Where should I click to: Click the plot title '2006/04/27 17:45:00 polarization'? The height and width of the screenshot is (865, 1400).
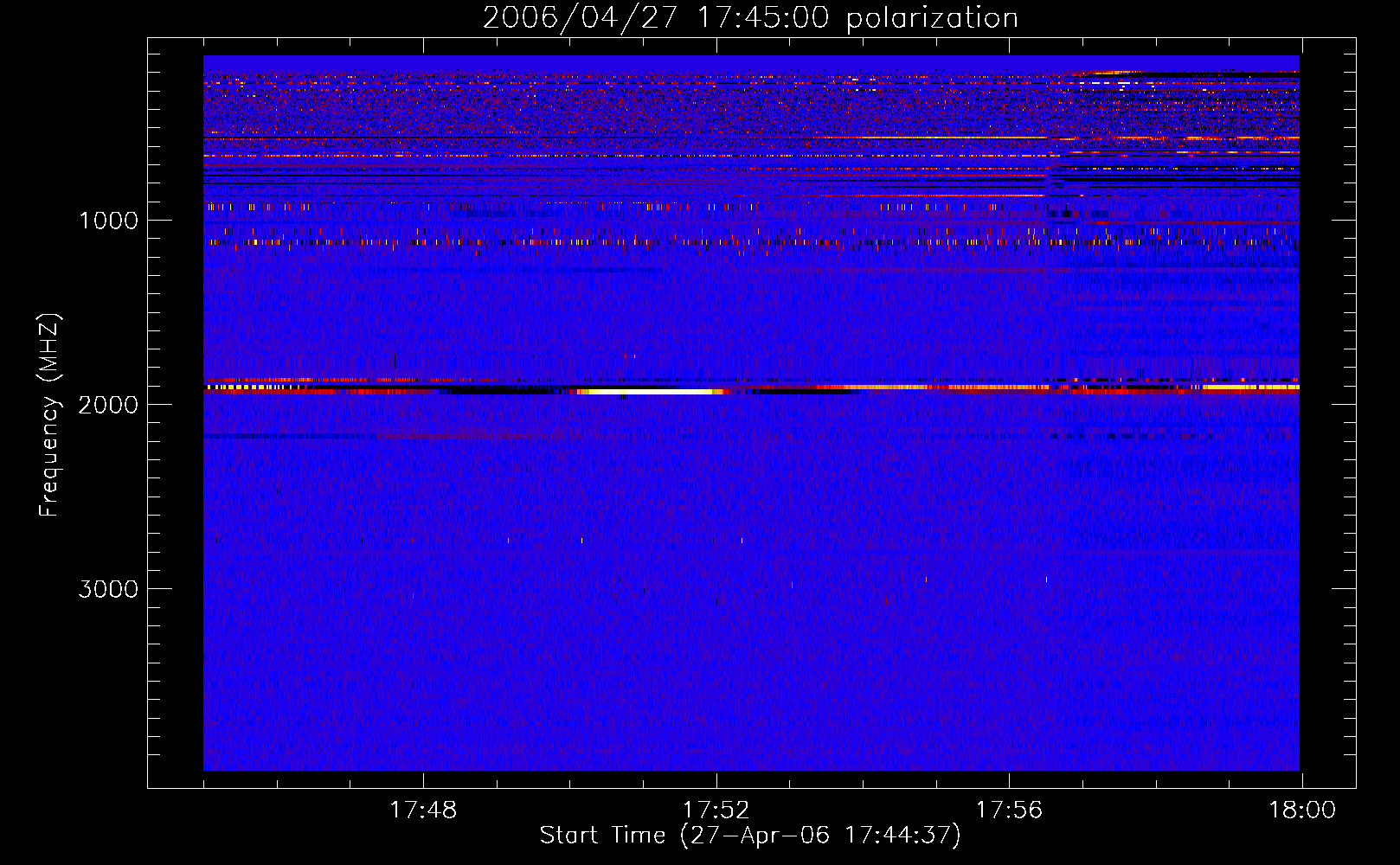click(x=750, y=18)
